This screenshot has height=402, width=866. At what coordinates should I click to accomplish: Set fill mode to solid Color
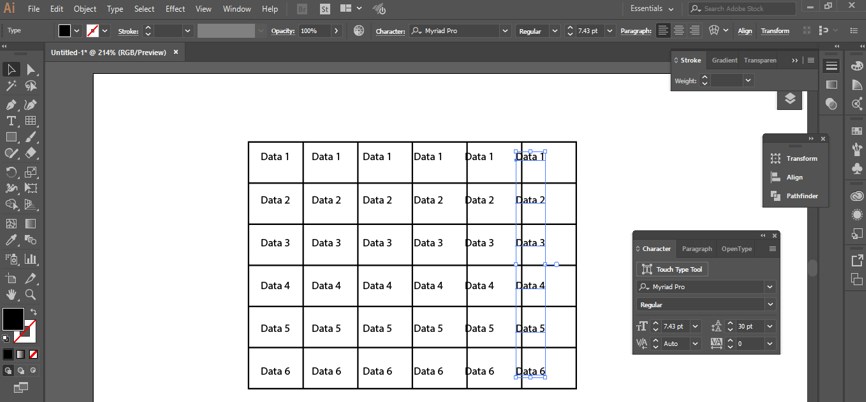point(8,354)
